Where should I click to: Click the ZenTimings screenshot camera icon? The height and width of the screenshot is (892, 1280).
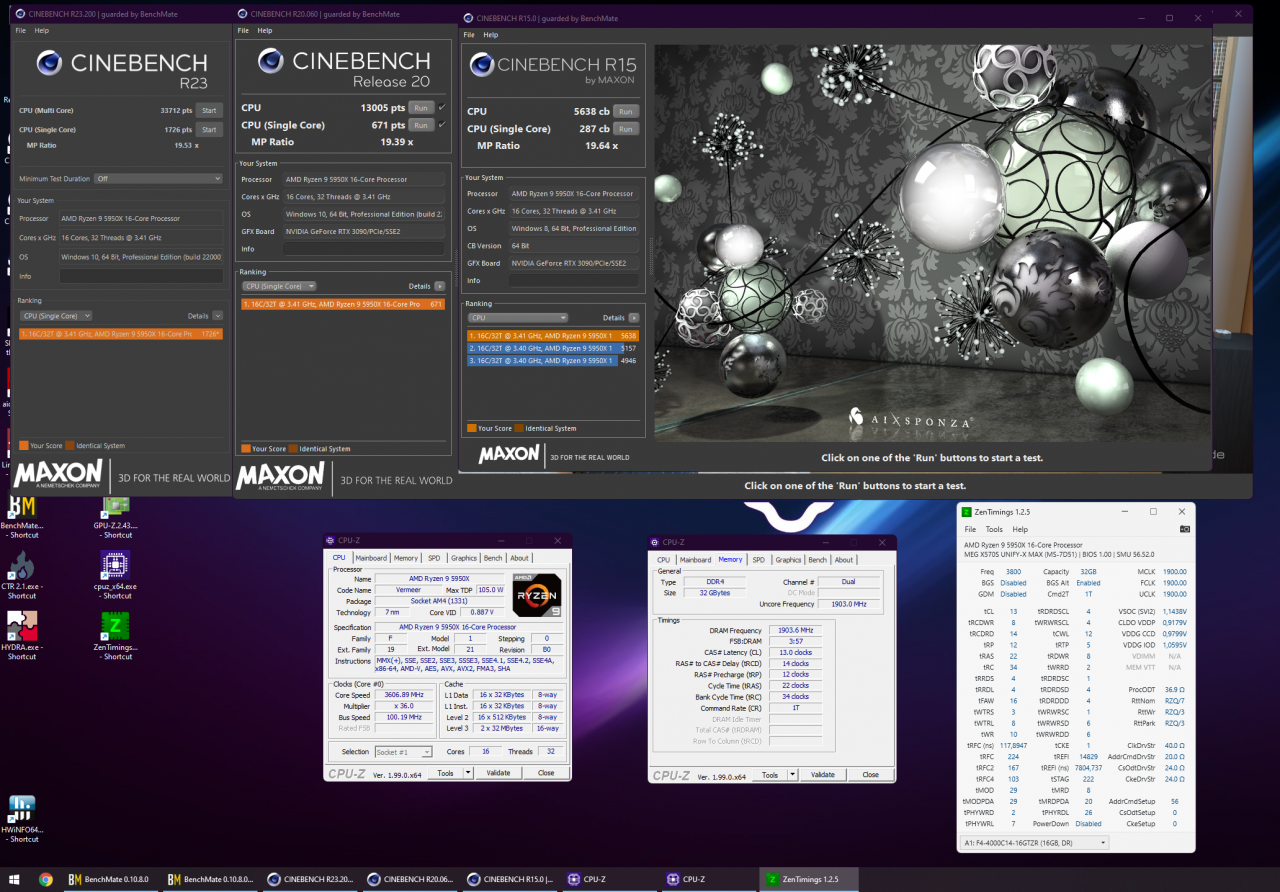[x=1184, y=529]
